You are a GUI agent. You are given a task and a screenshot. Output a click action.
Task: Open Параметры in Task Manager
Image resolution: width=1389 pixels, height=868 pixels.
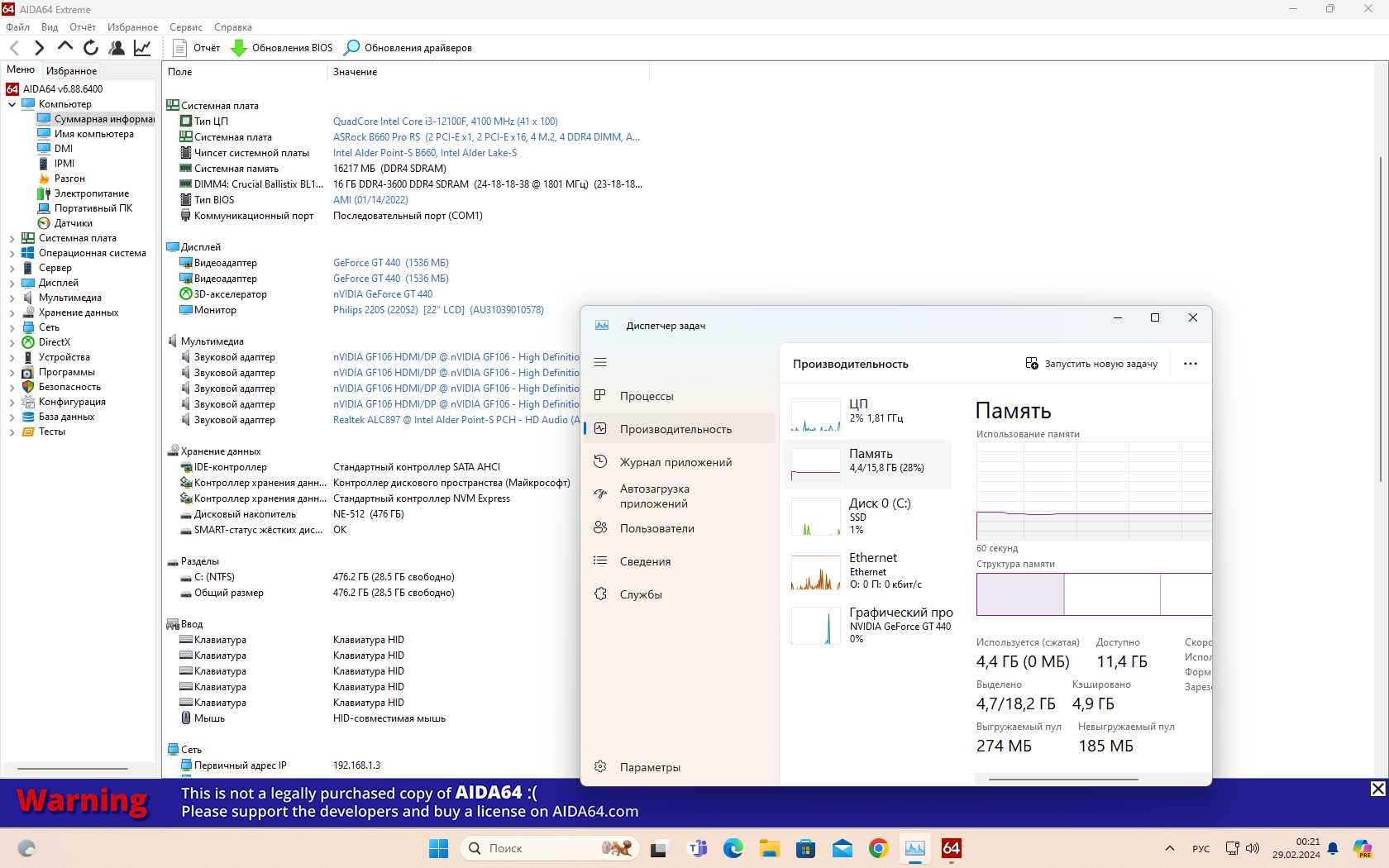coord(680,767)
